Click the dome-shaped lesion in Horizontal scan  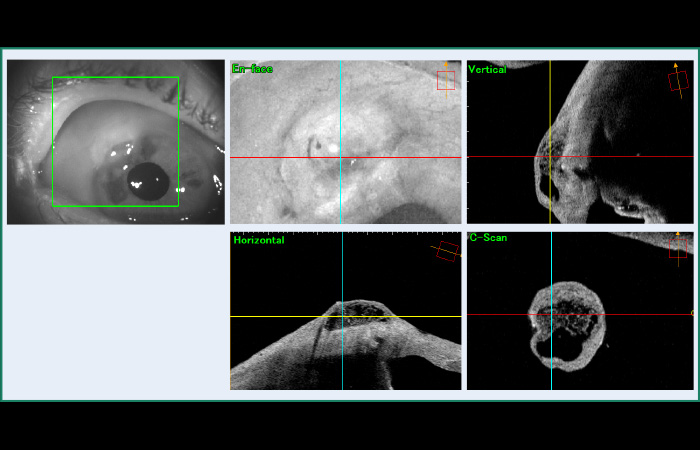coord(360,315)
